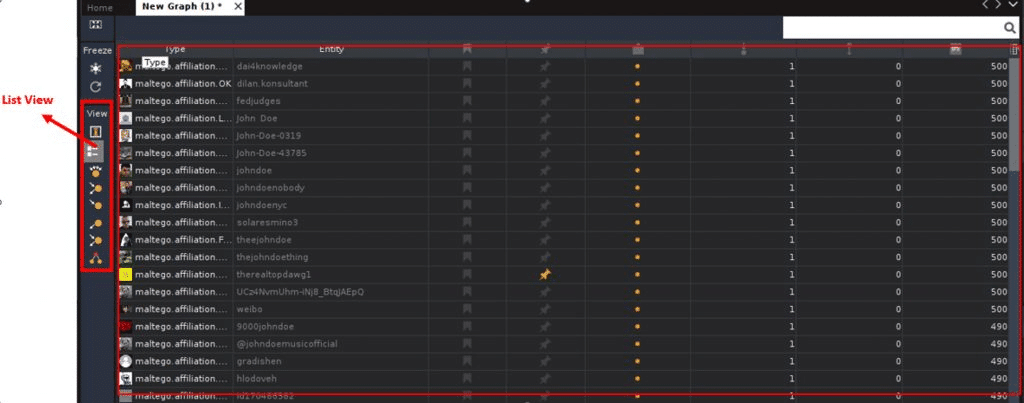This screenshot has height=403, width=1024.
Task: Unpin the therealtopdawg1 entity
Action: click(545, 275)
